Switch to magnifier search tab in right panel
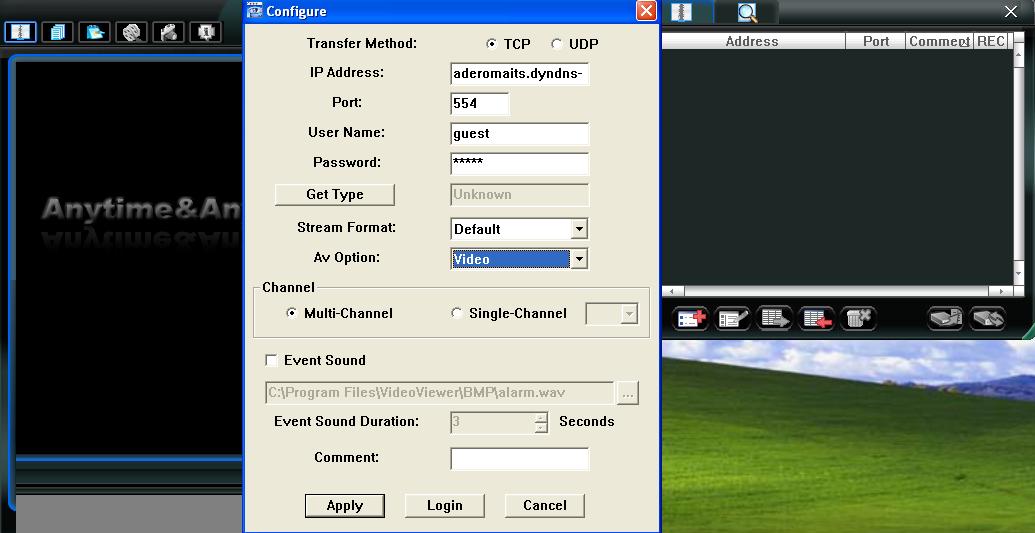The image size is (1035, 533). pyautogui.click(x=747, y=12)
